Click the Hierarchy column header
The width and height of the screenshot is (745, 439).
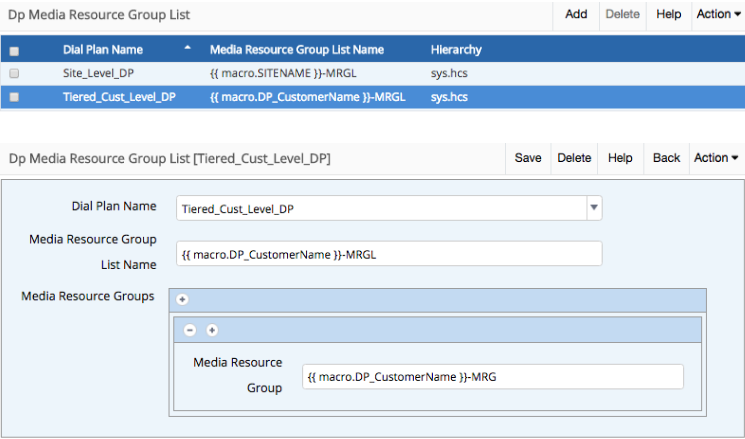pos(456,50)
